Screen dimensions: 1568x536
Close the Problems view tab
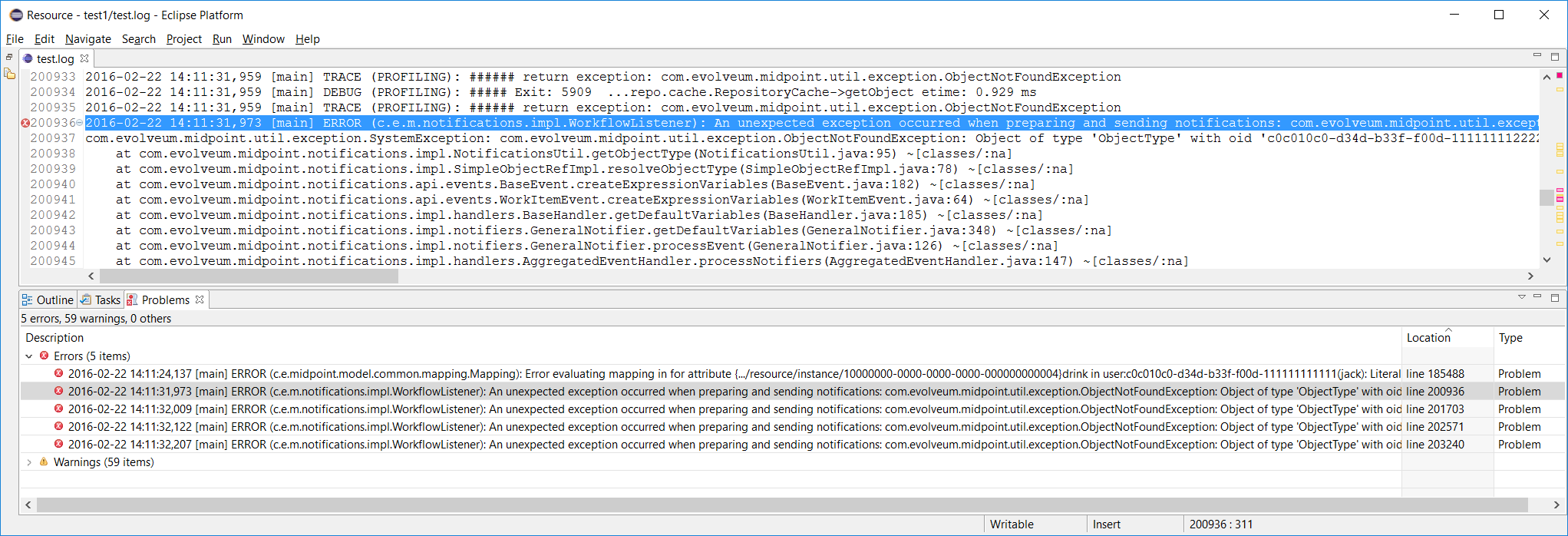[200, 299]
